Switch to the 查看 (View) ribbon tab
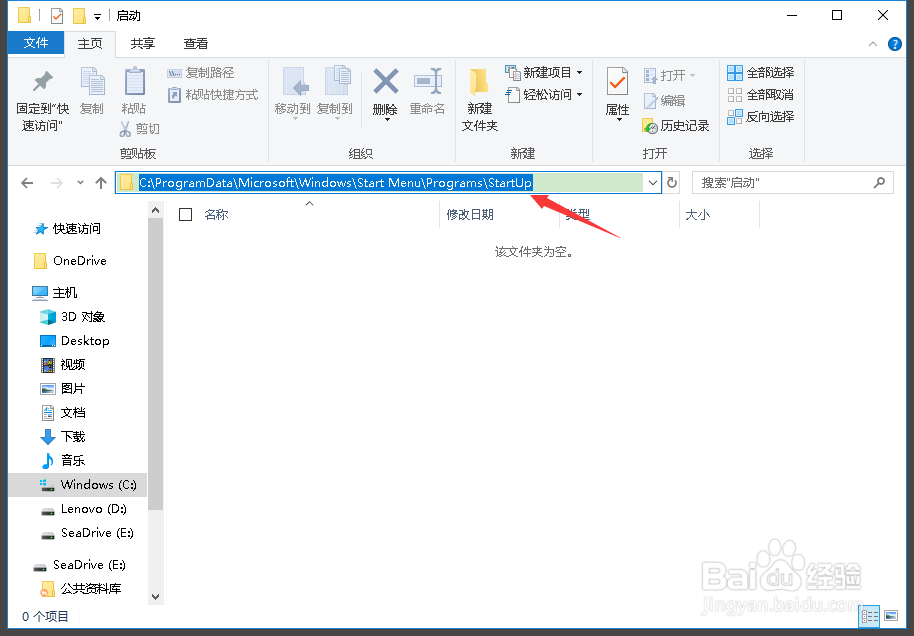Viewport: 914px width, 636px height. point(196,43)
